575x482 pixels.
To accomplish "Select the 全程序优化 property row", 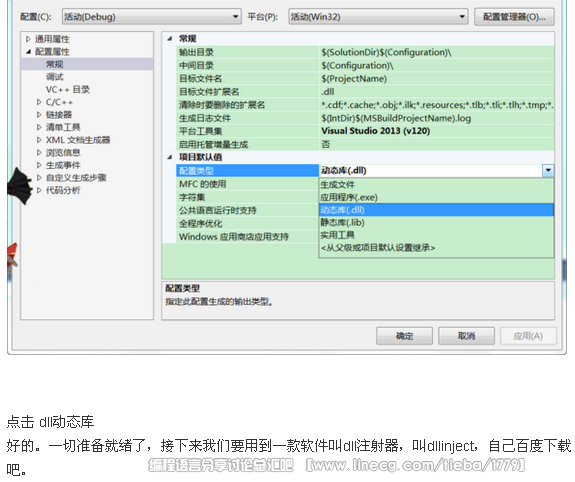I will [248, 223].
